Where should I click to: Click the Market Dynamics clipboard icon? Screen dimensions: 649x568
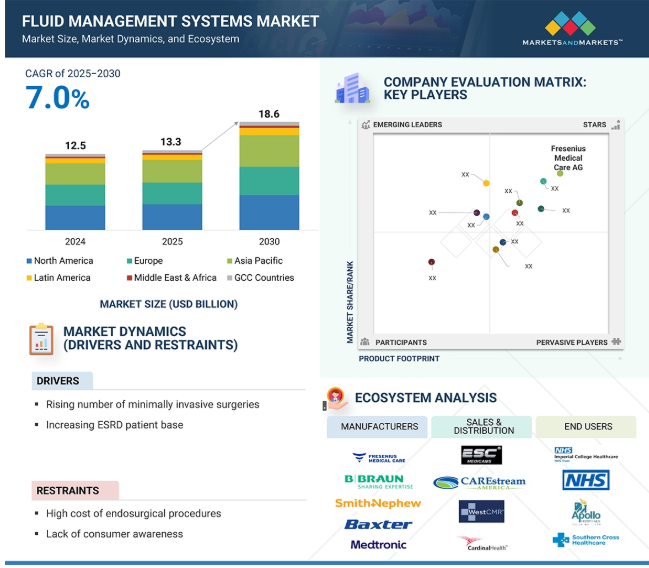pyautogui.click(x=41, y=339)
